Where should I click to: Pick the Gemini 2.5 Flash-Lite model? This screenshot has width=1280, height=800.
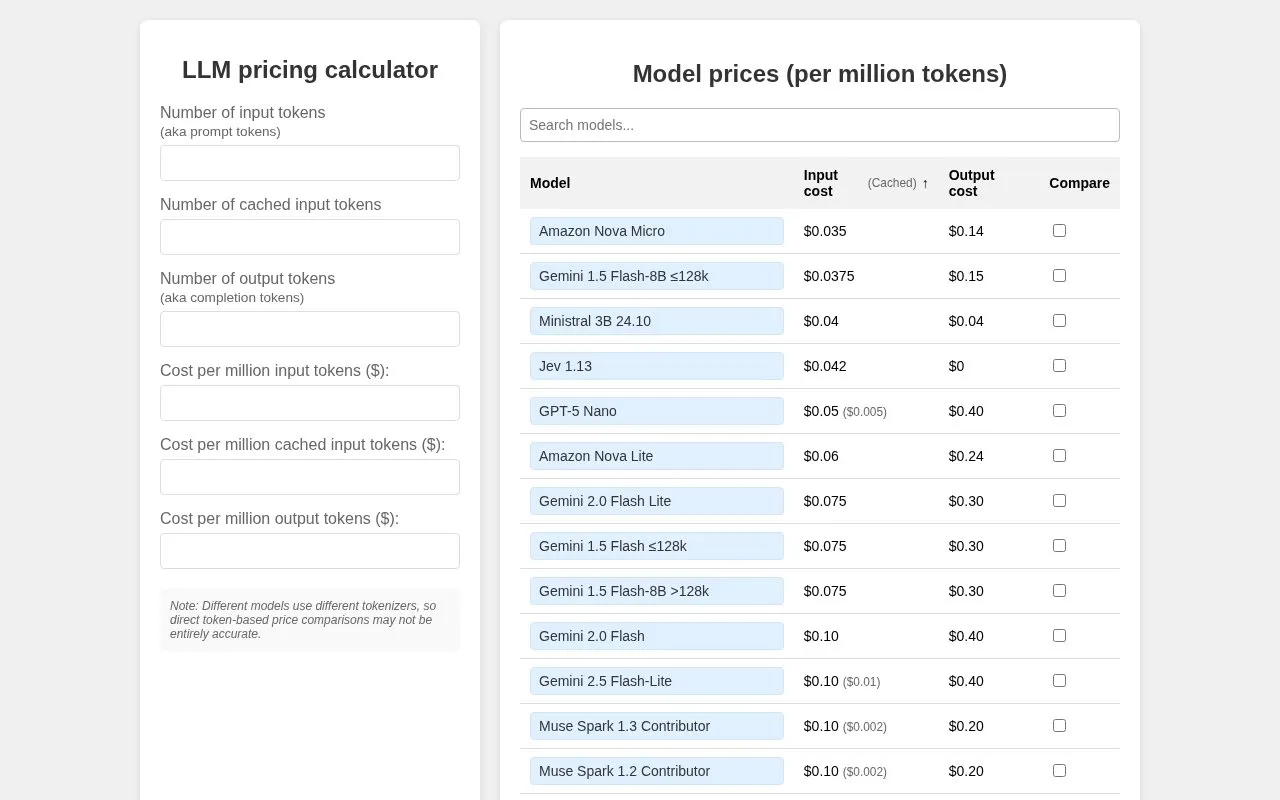point(657,681)
